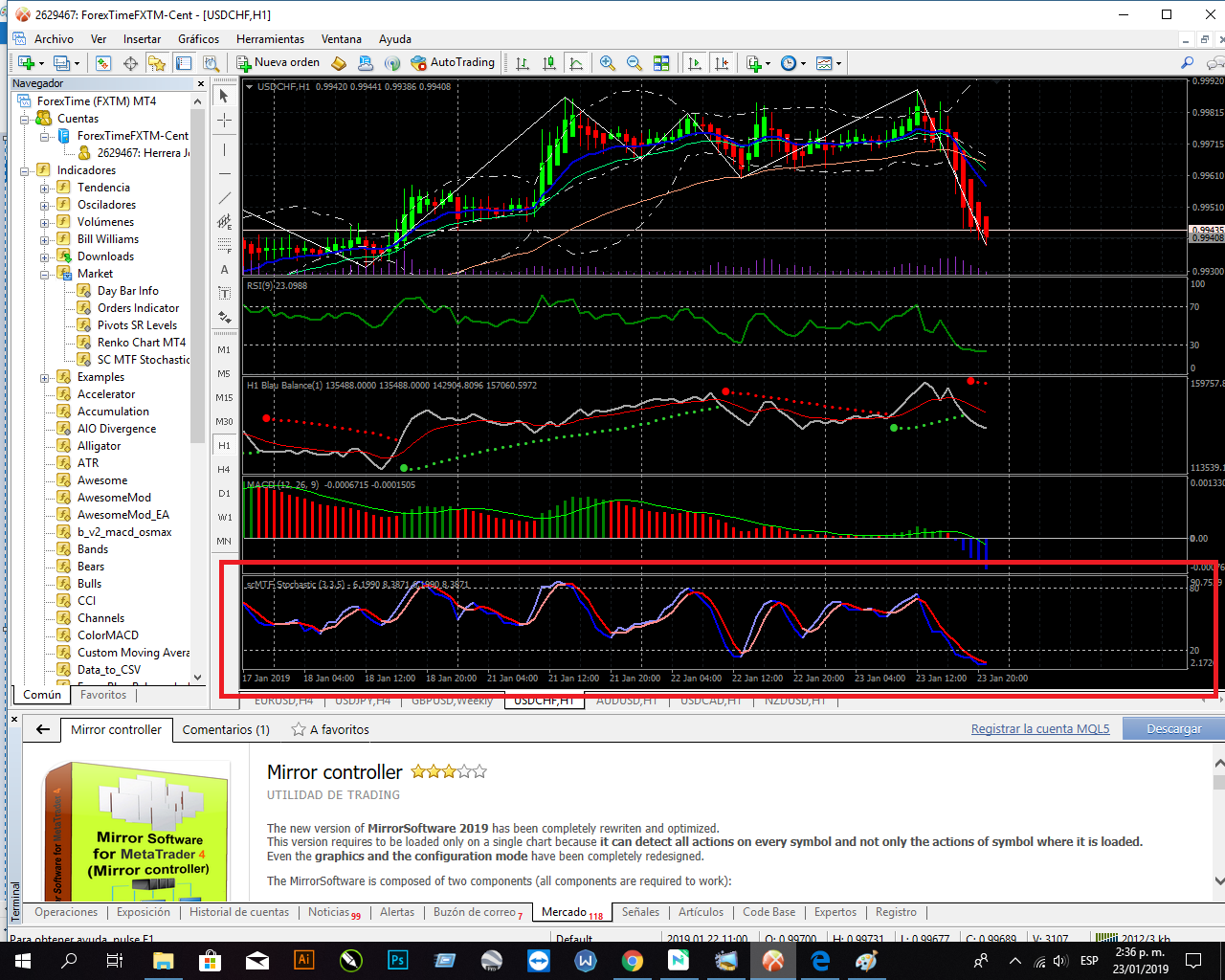
Task: Select the text A tool
Action: [x=224, y=270]
